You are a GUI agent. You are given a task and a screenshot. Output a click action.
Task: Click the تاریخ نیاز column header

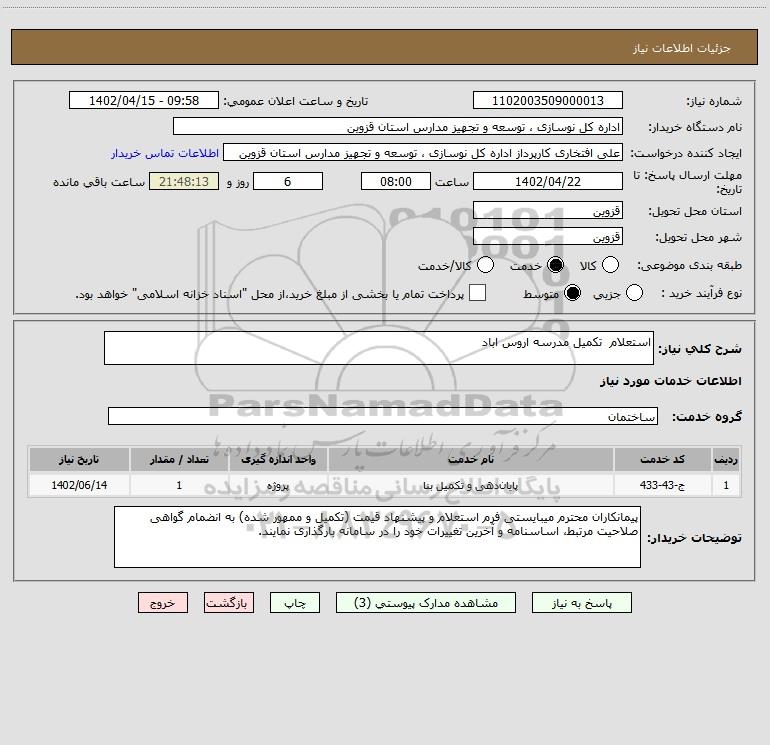tap(79, 460)
